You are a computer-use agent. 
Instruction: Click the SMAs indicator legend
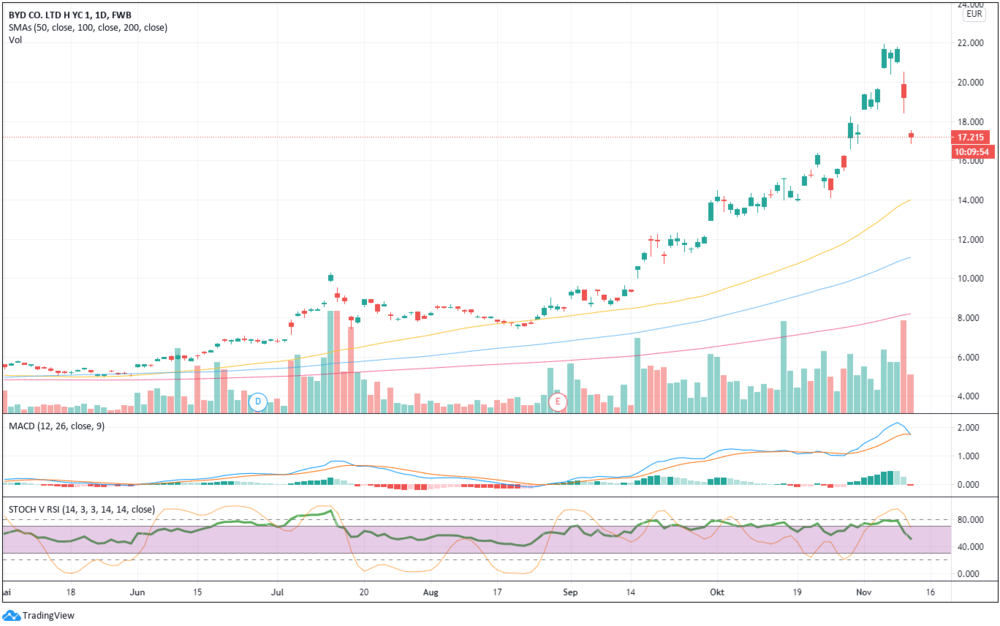pos(88,27)
